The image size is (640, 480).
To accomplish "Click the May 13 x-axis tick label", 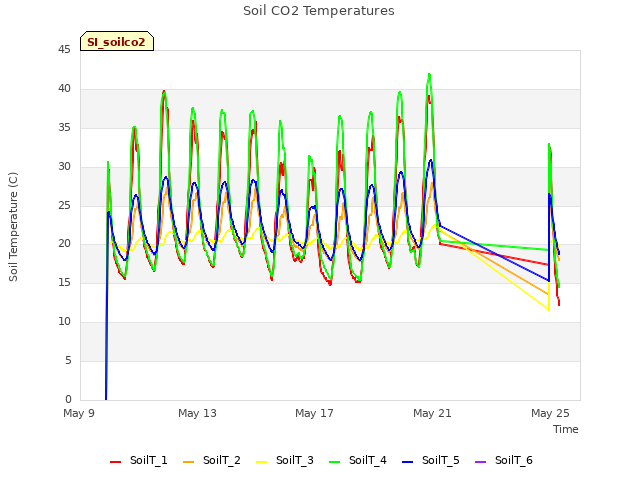I will click(197, 413).
